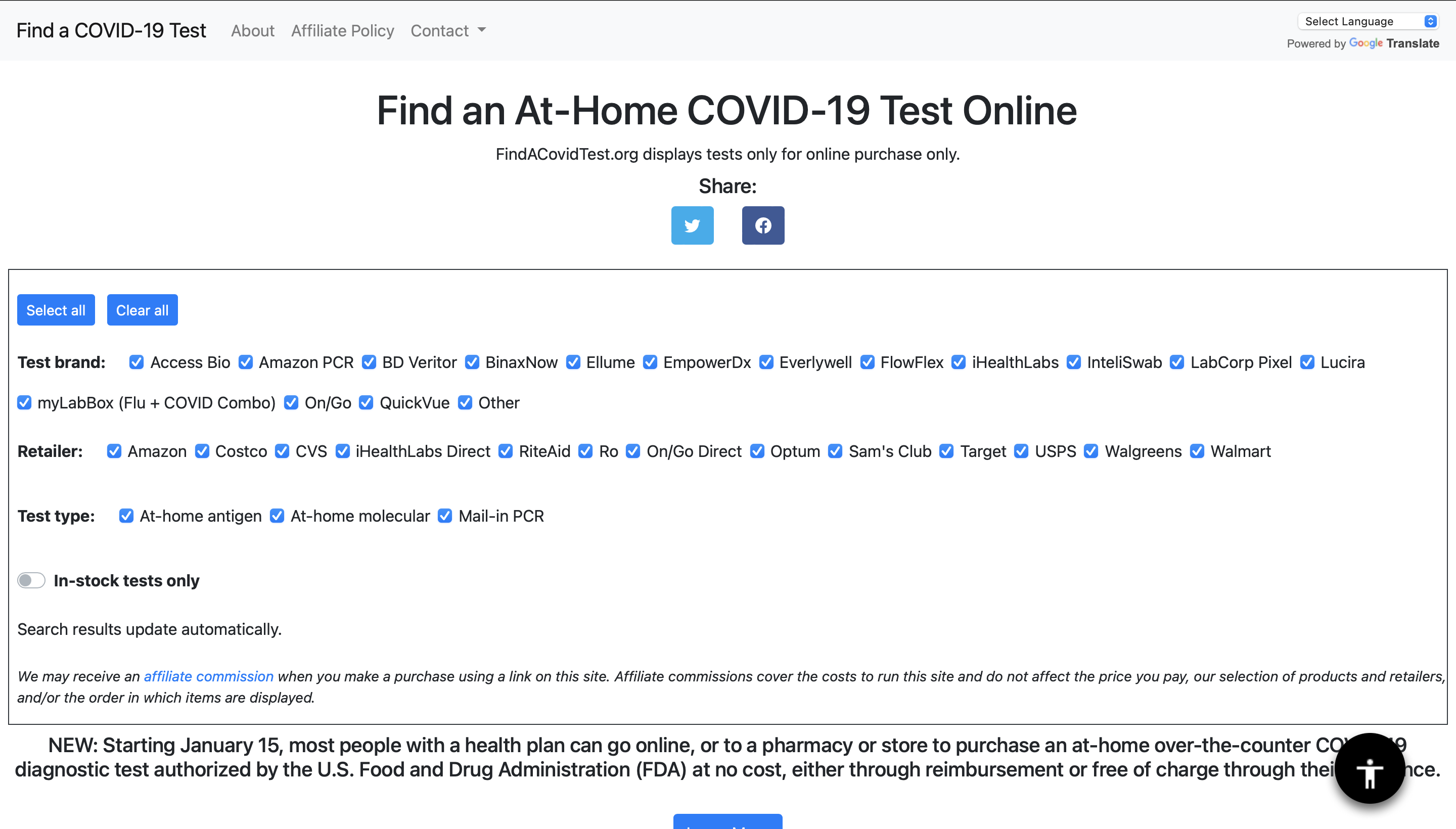Disable the Mail-in PCR test type
The height and width of the screenshot is (829, 1456).
(445, 515)
